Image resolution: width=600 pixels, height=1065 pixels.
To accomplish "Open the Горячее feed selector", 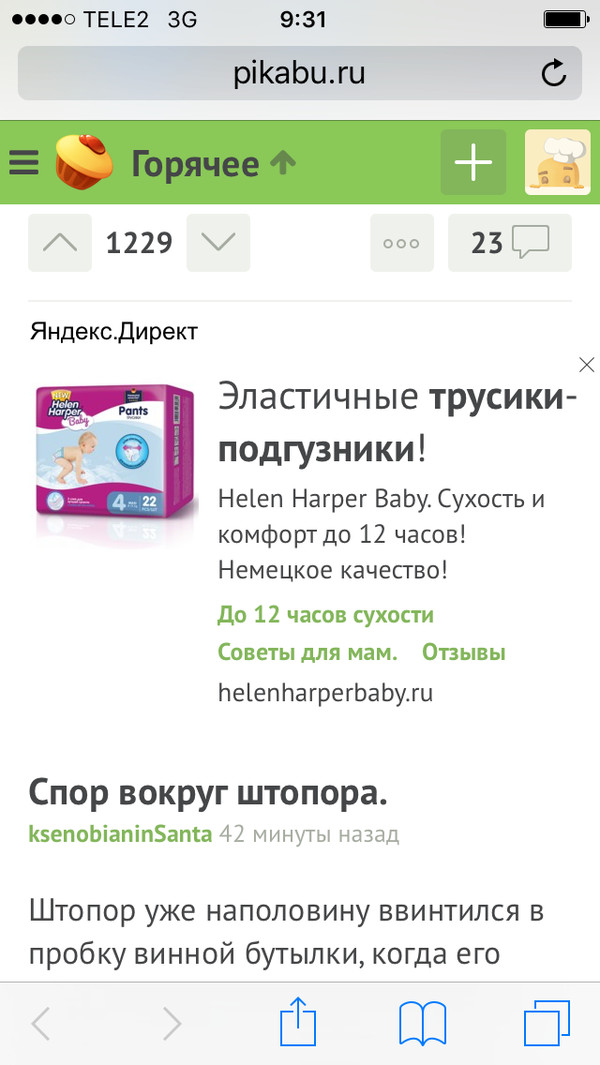I will (213, 164).
